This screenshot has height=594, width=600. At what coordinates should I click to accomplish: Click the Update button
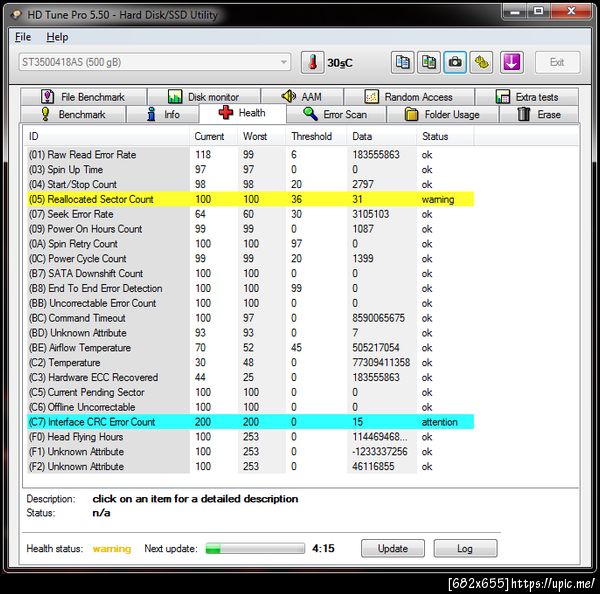pyautogui.click(x=393, y=548)
